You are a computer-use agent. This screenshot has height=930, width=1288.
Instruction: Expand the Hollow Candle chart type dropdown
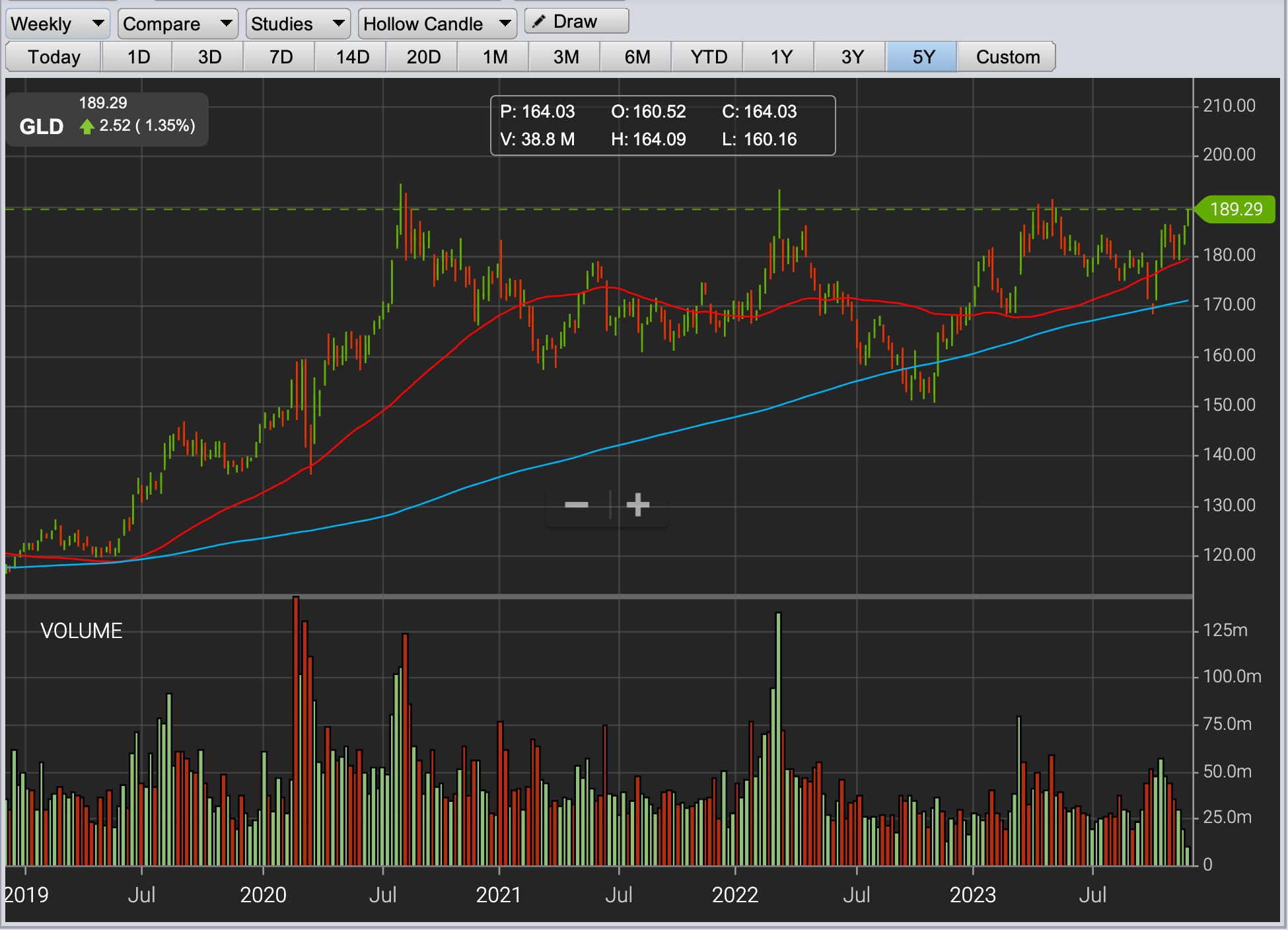pyautogui.click(x=437, y=24)
